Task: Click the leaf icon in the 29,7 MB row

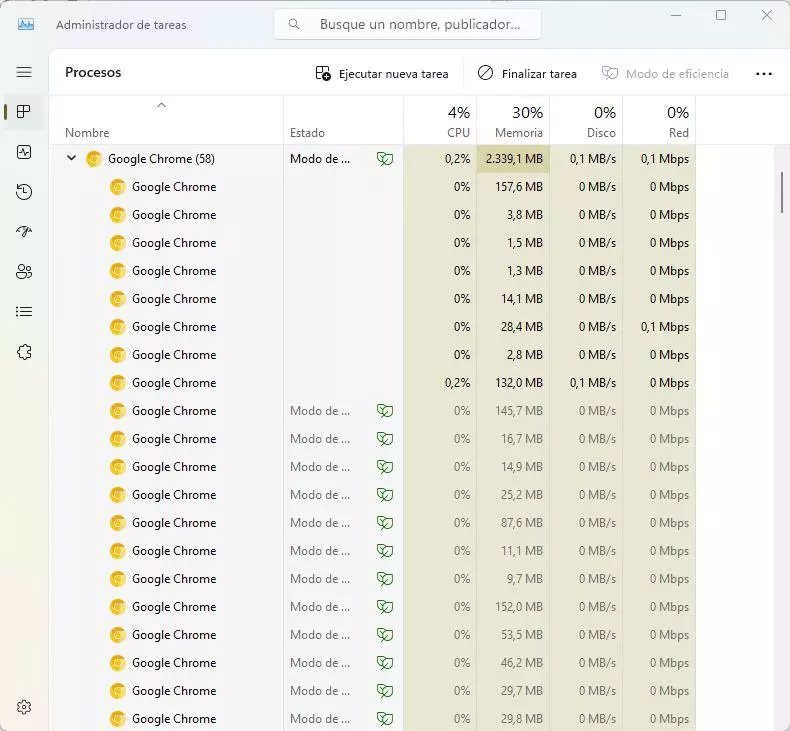Action: (x=385, y=691)
